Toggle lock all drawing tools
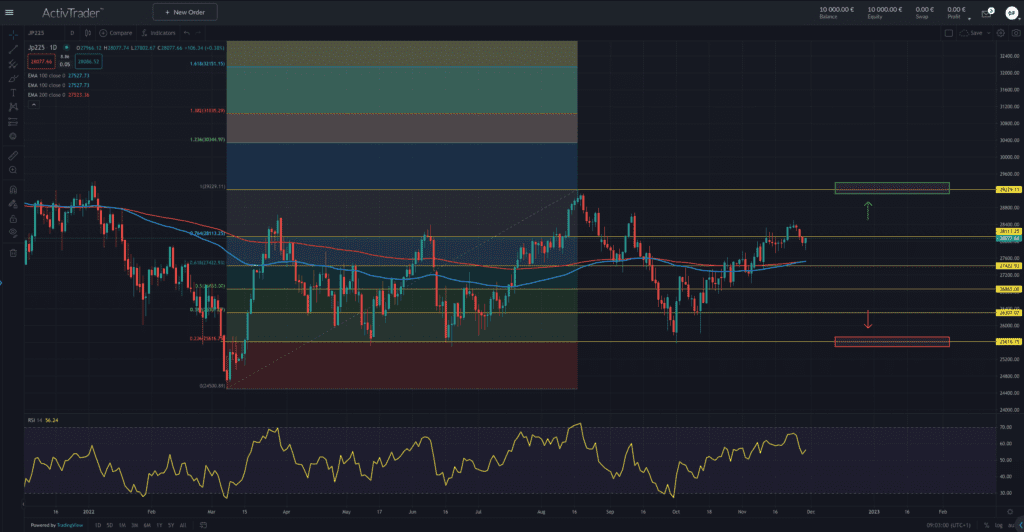This screenshot has width=1024, height=532. pyautogui.click(x=13, y=218)
